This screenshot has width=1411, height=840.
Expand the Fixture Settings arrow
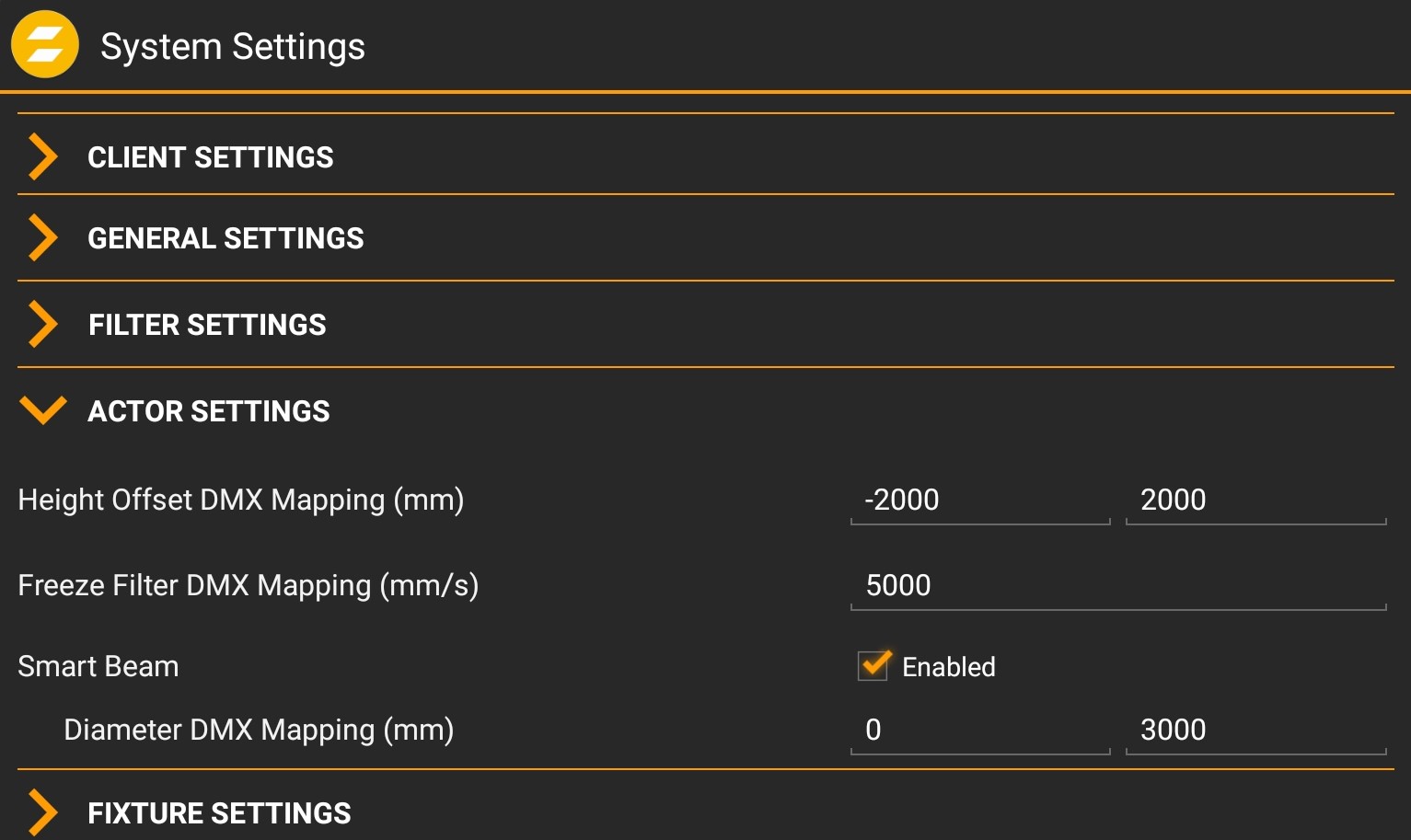pyautogui.click(x=42, y=812)
